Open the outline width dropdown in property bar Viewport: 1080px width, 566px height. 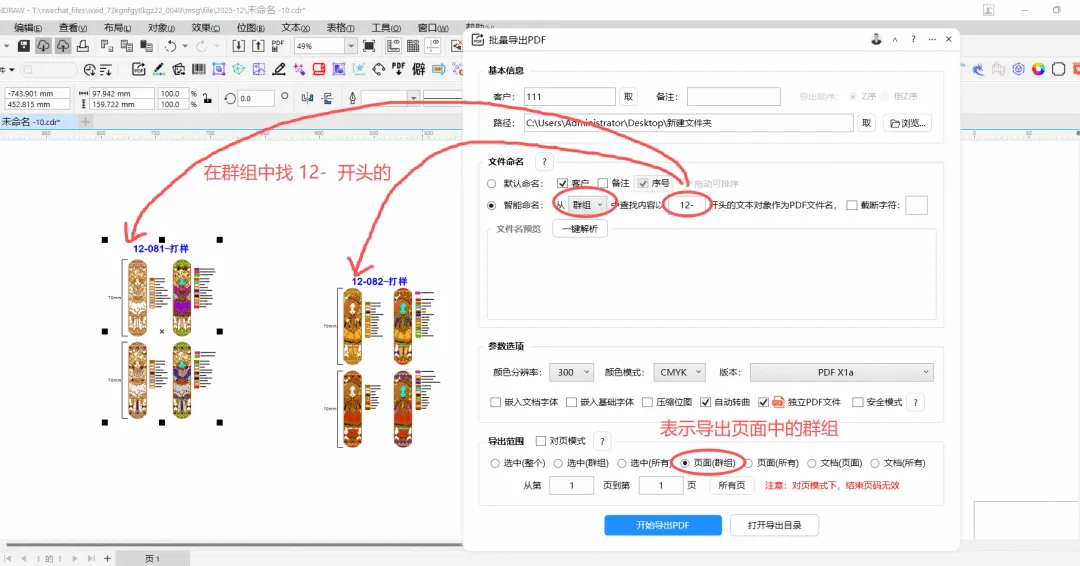tap(413, 98)
